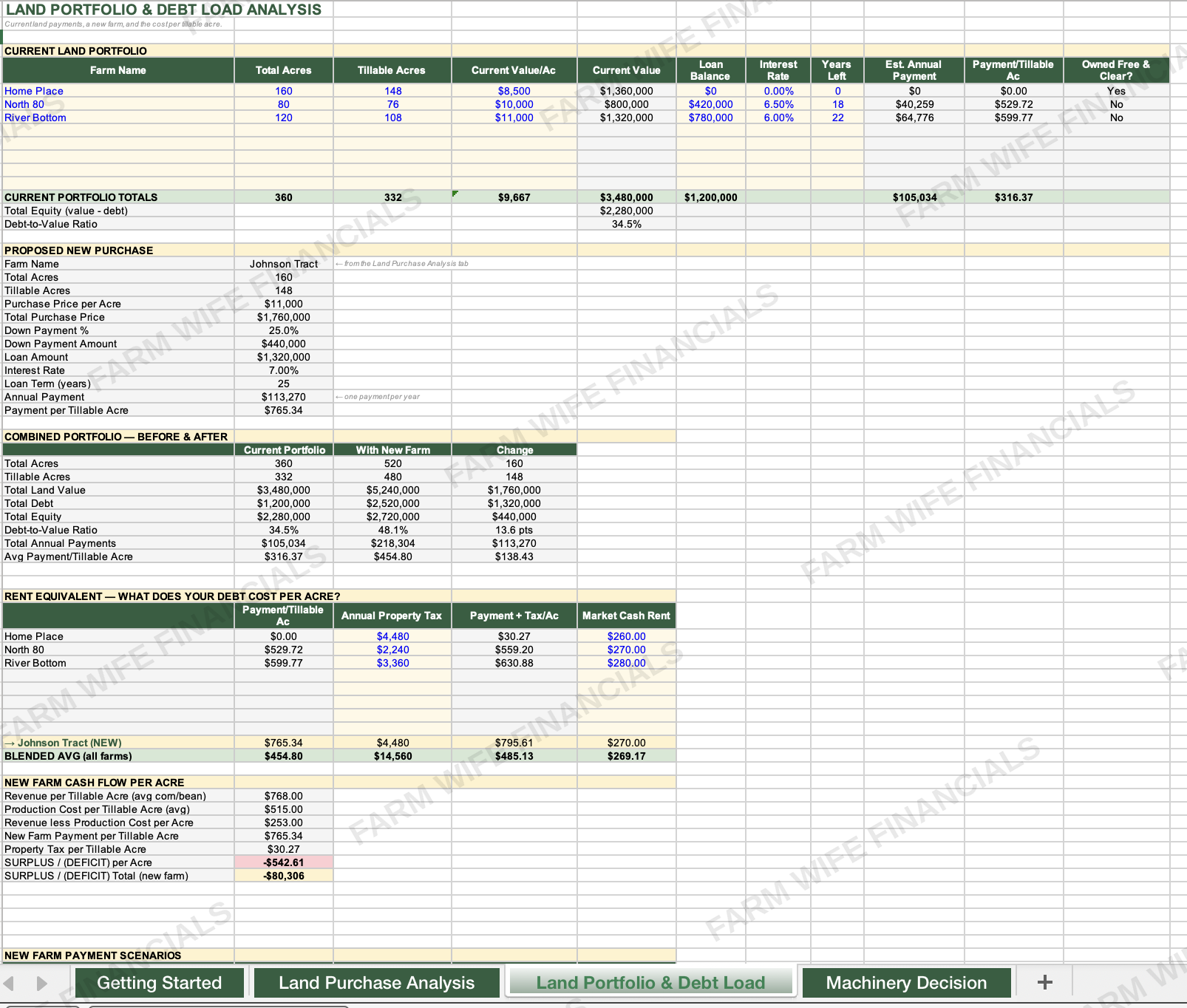Click the Revenue per Tillable Acre value $768.00

point(284,796)
